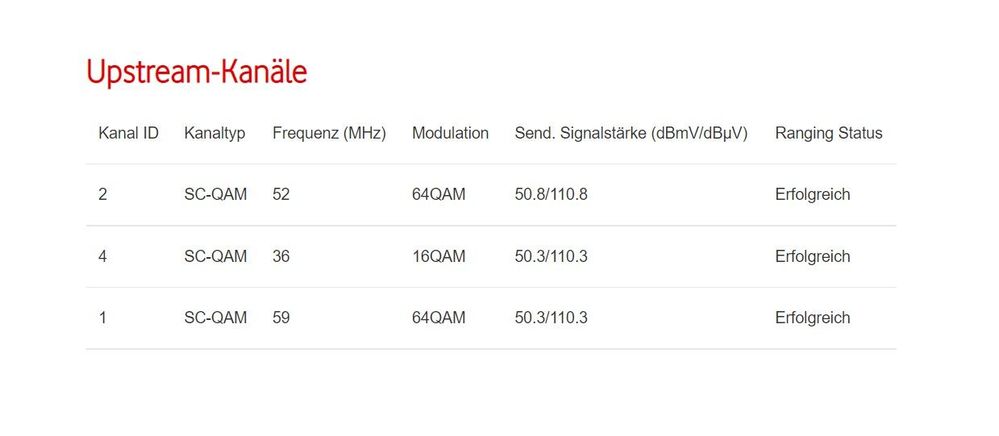Select the frequency value 36
The height and width of the screenshot is (436, 999).
[x=281, y=257]
